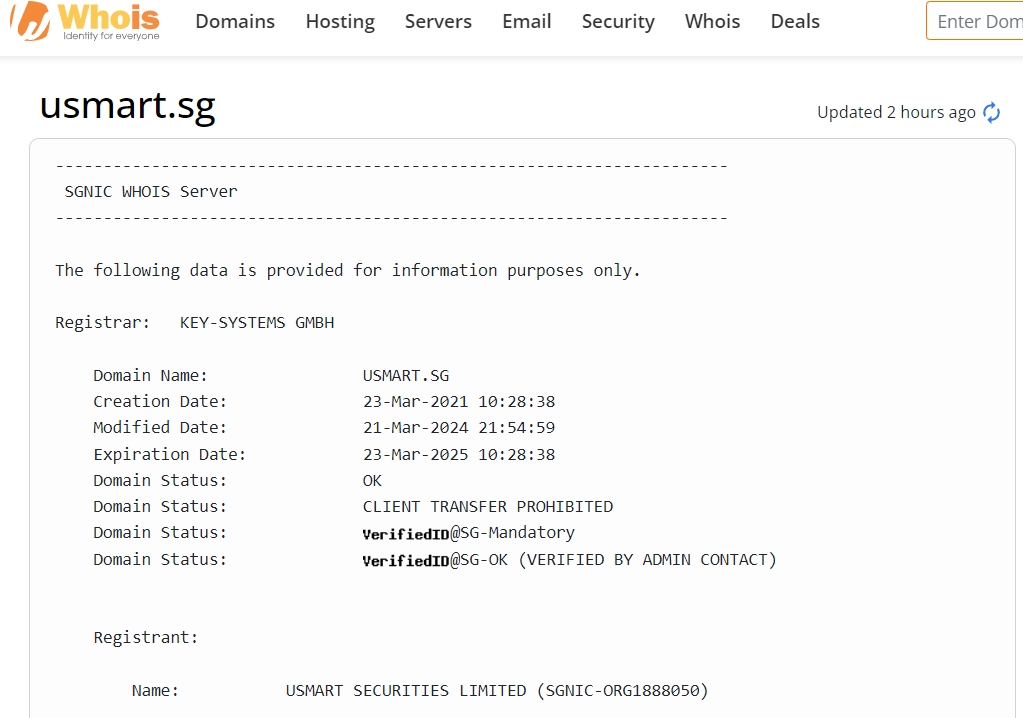Click the SGNIC WHOIS Server header text
Viewport: 1023px width, 718px height.
pos(151,192)
